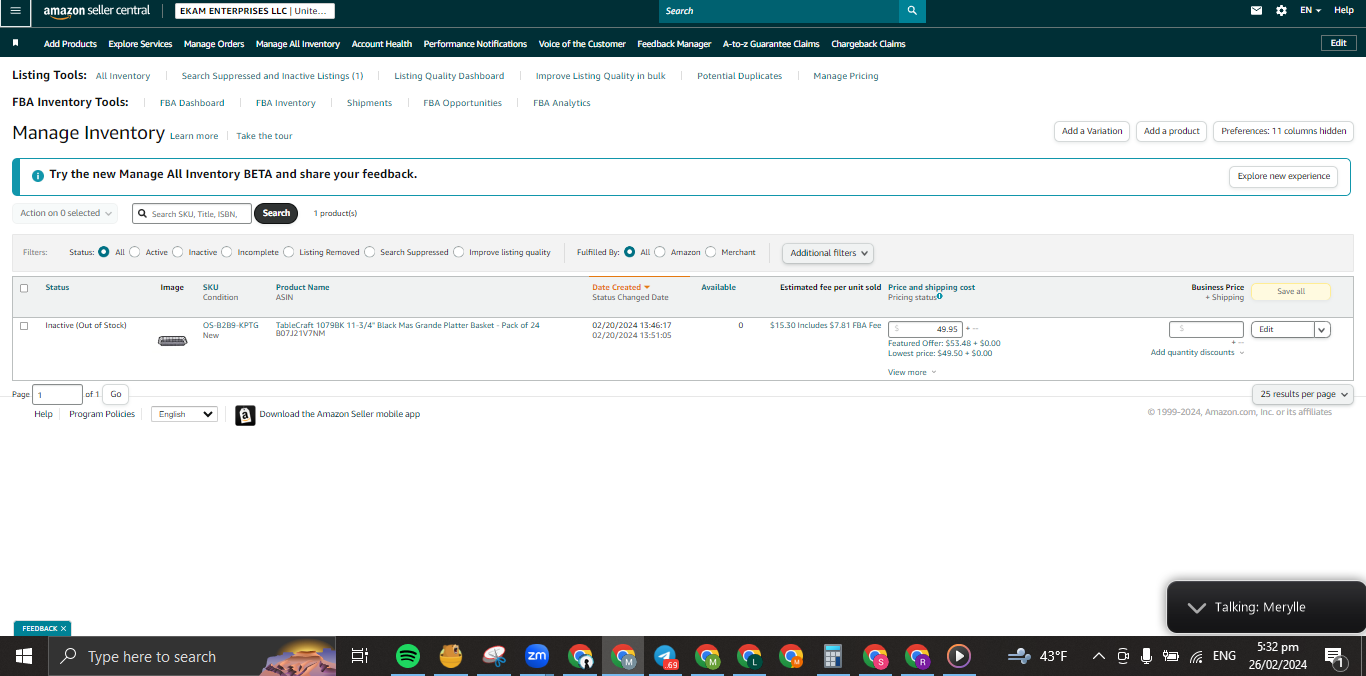Open Task View in the taskbar
1366x676 pixels.
[x=359, y=656]
